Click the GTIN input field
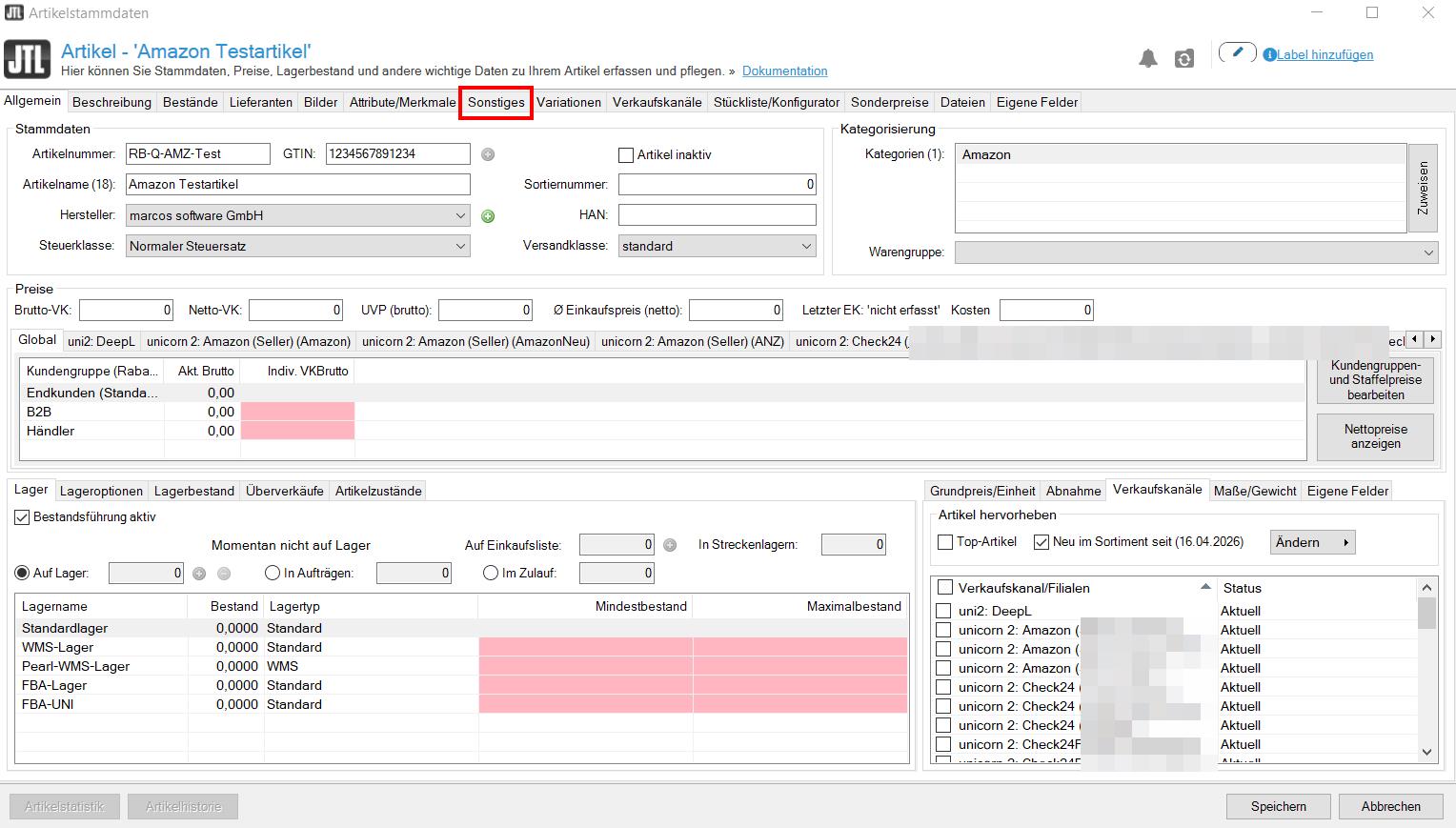This screenshot has height=828, width=1456. point(398,153)
